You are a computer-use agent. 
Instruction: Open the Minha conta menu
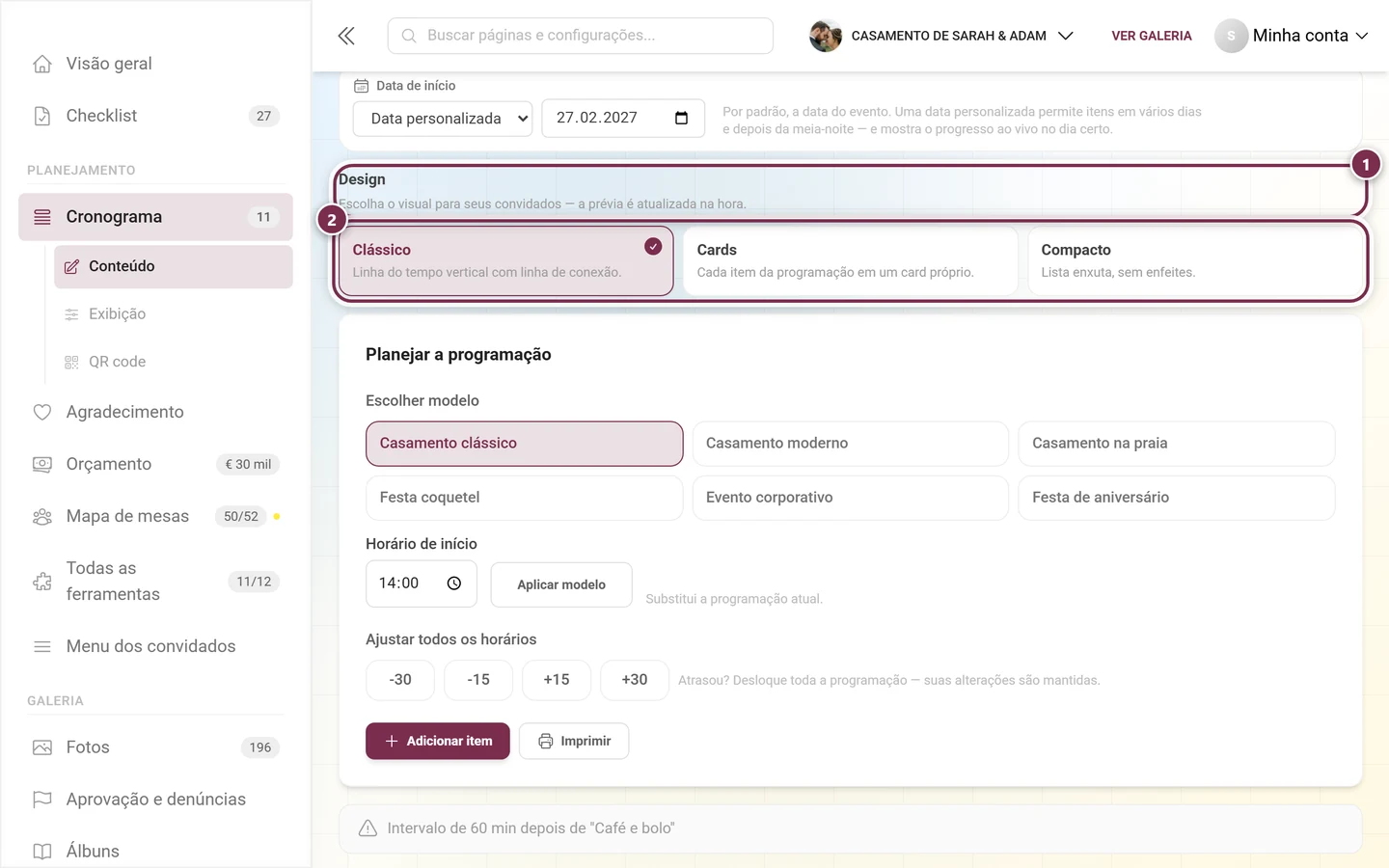pyautogui.click(x=1292, y=36)
